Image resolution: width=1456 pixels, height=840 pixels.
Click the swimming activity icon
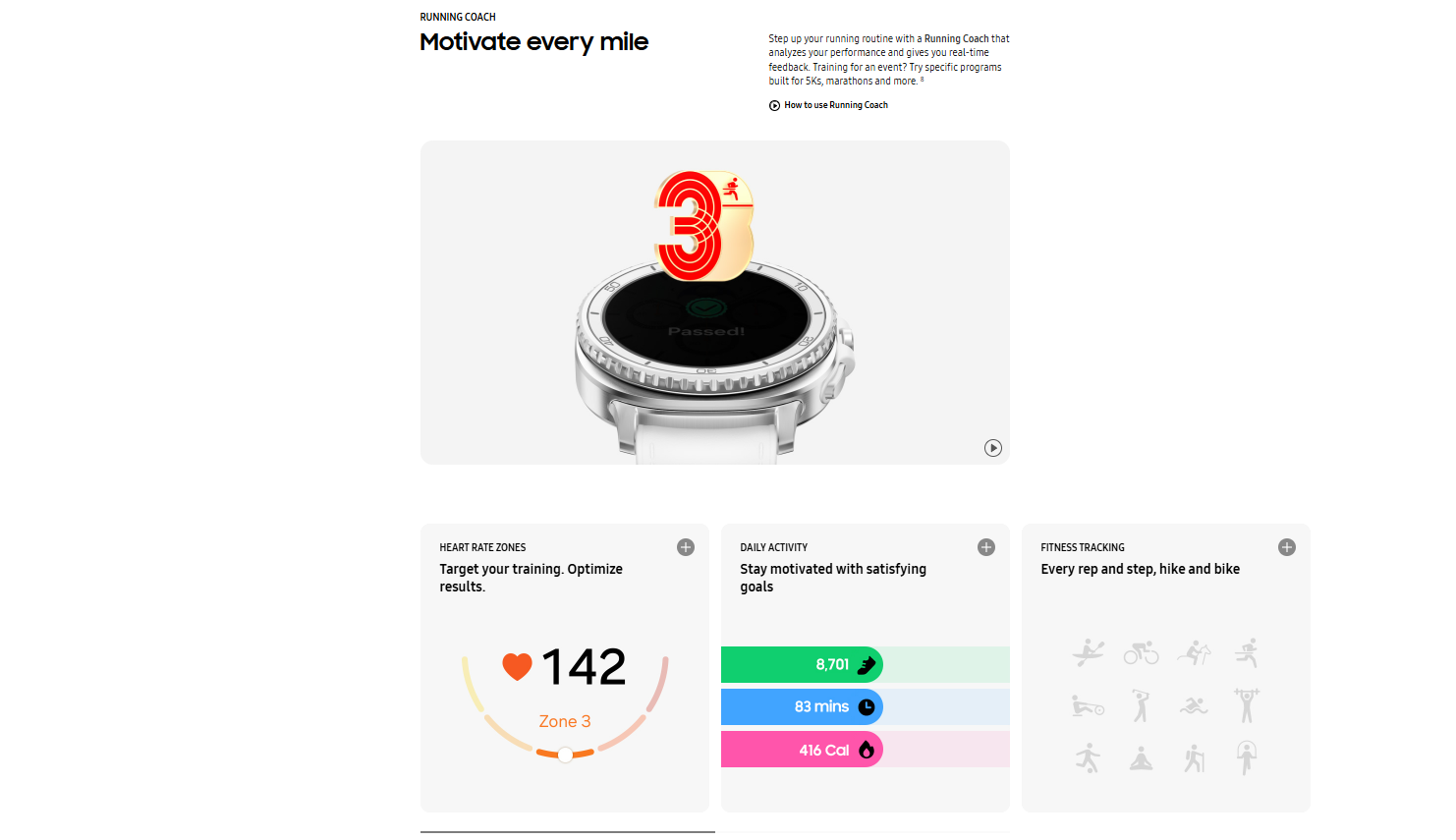tap(1195, 705)
